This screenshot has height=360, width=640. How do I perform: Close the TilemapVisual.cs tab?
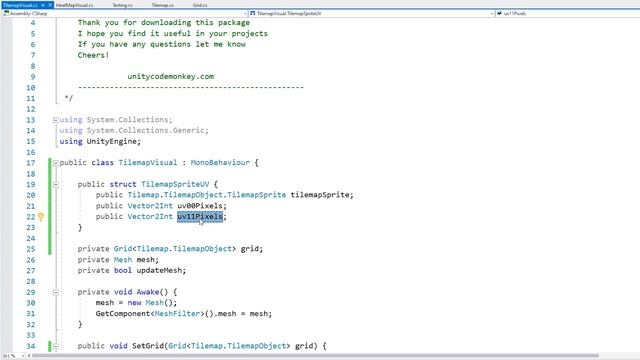pos(50,5)
